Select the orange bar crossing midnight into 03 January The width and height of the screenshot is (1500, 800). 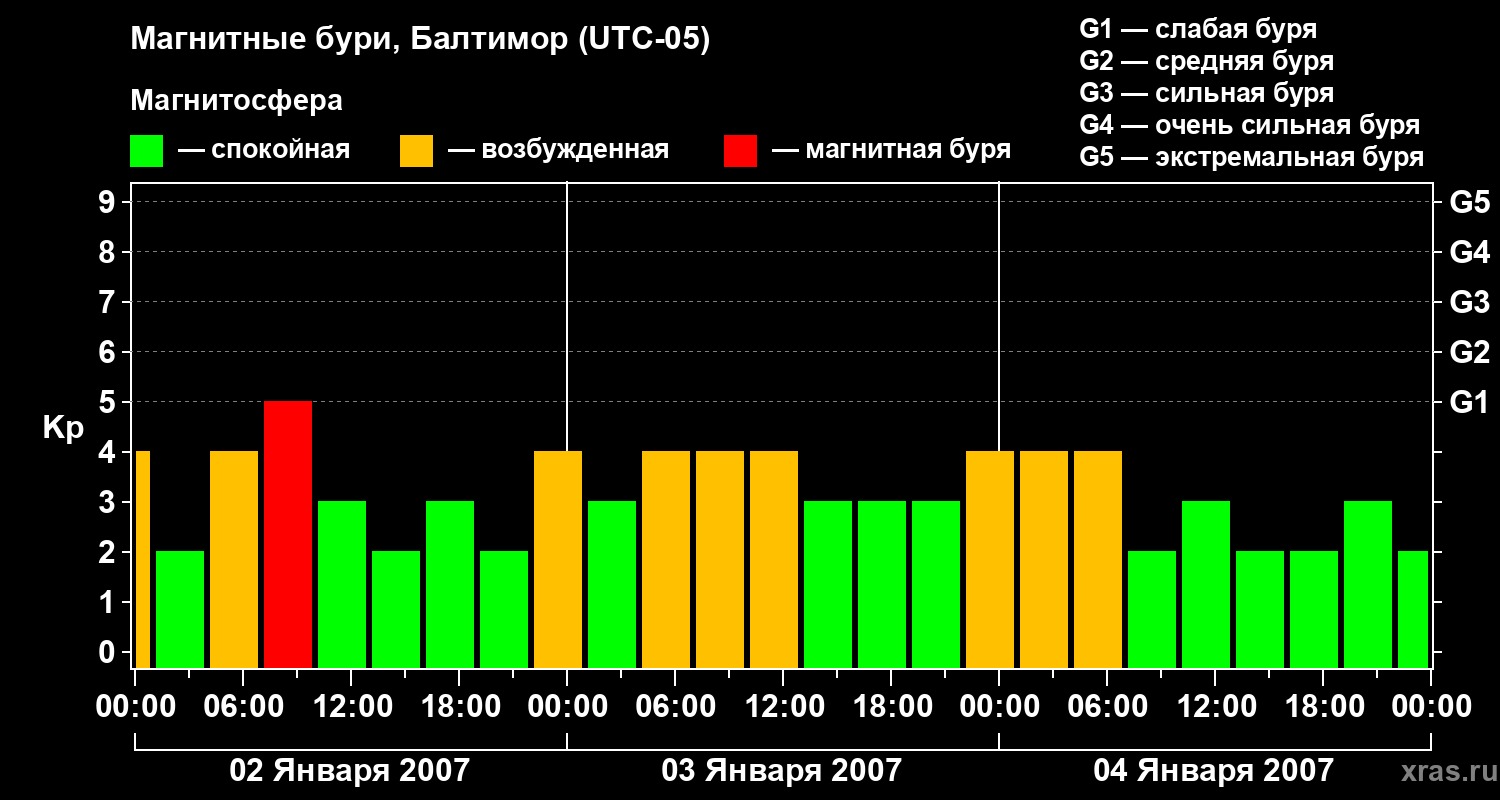[x=558, y=559]
